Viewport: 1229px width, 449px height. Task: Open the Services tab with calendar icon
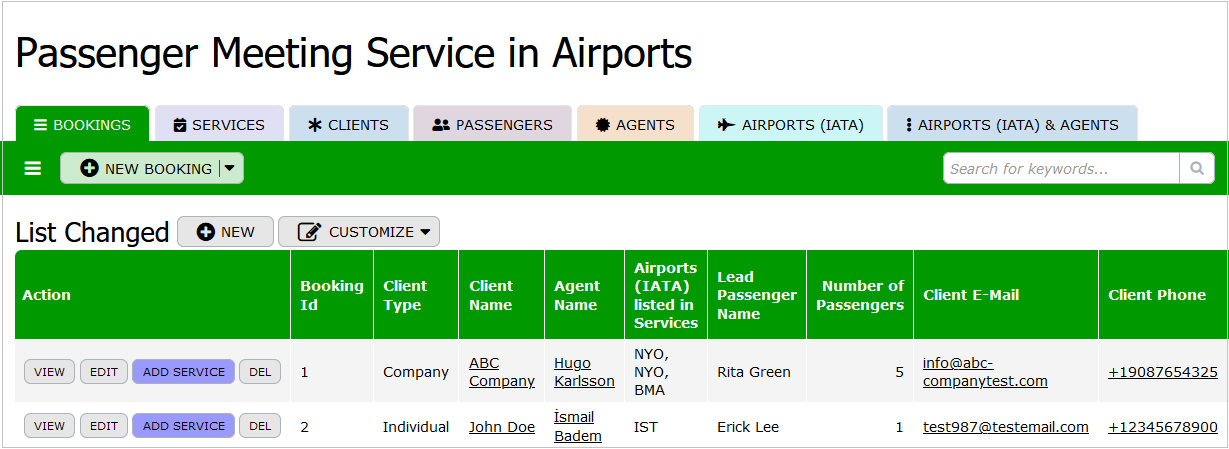[x=219, y=125]
